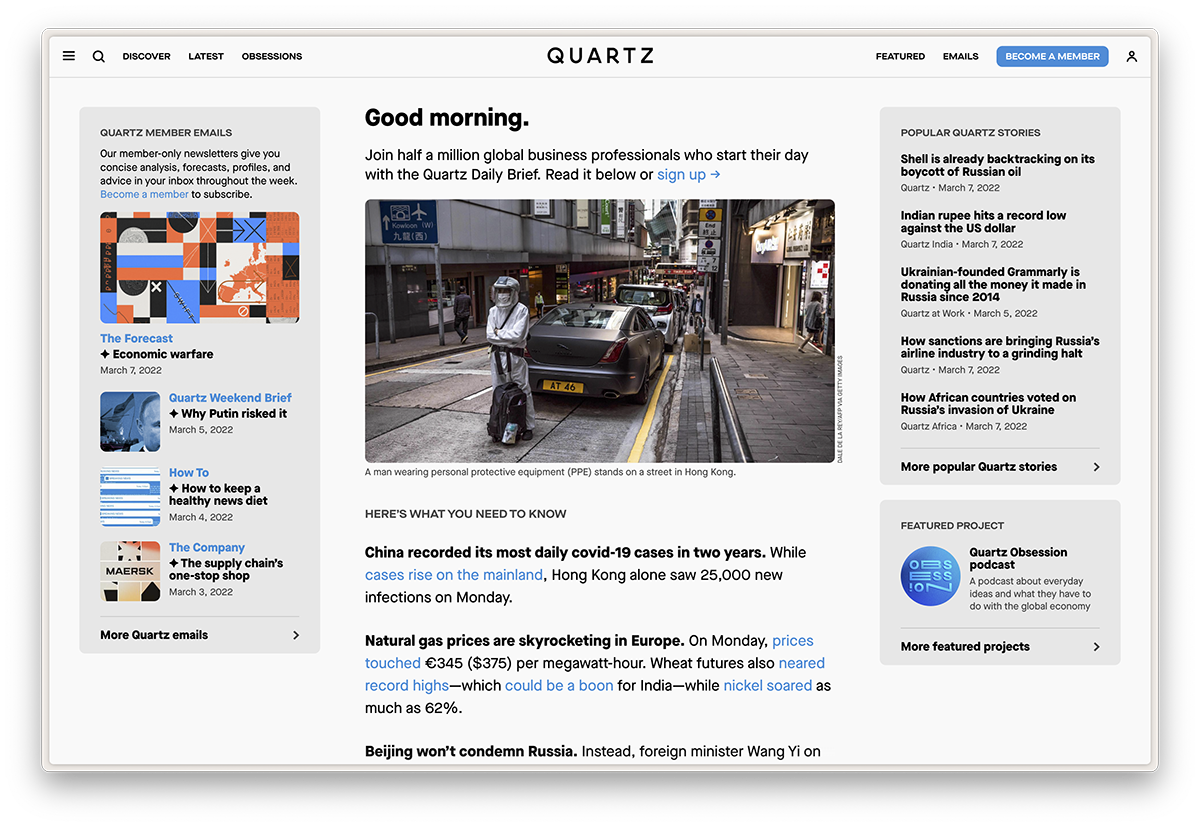The height and width of the screenshot is (827, 1200).
Task: Click the Quartz Weekend Brief Putin thumbnail
Action: pyautogui.click(x=130, y=421)
